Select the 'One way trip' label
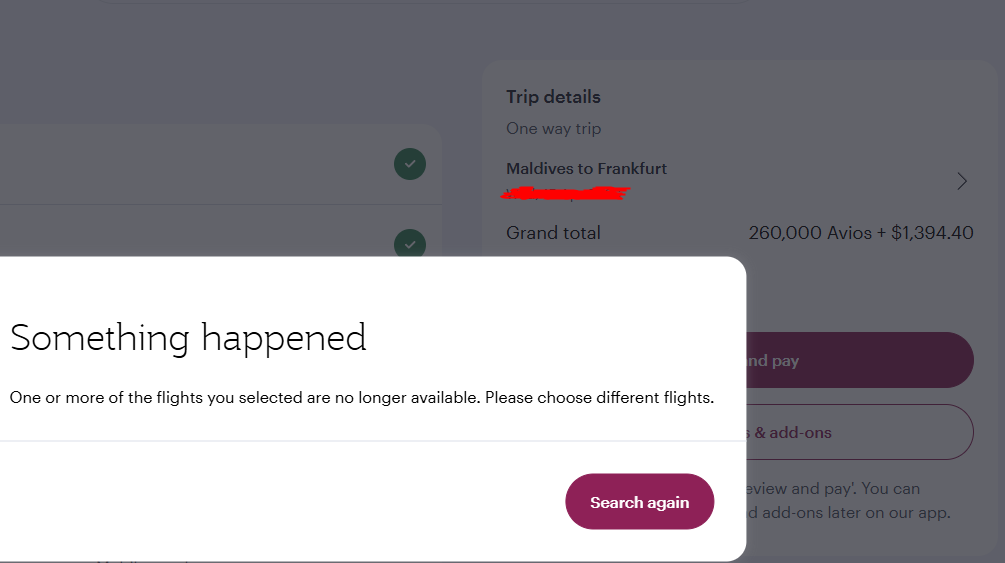 coord(553,128)
